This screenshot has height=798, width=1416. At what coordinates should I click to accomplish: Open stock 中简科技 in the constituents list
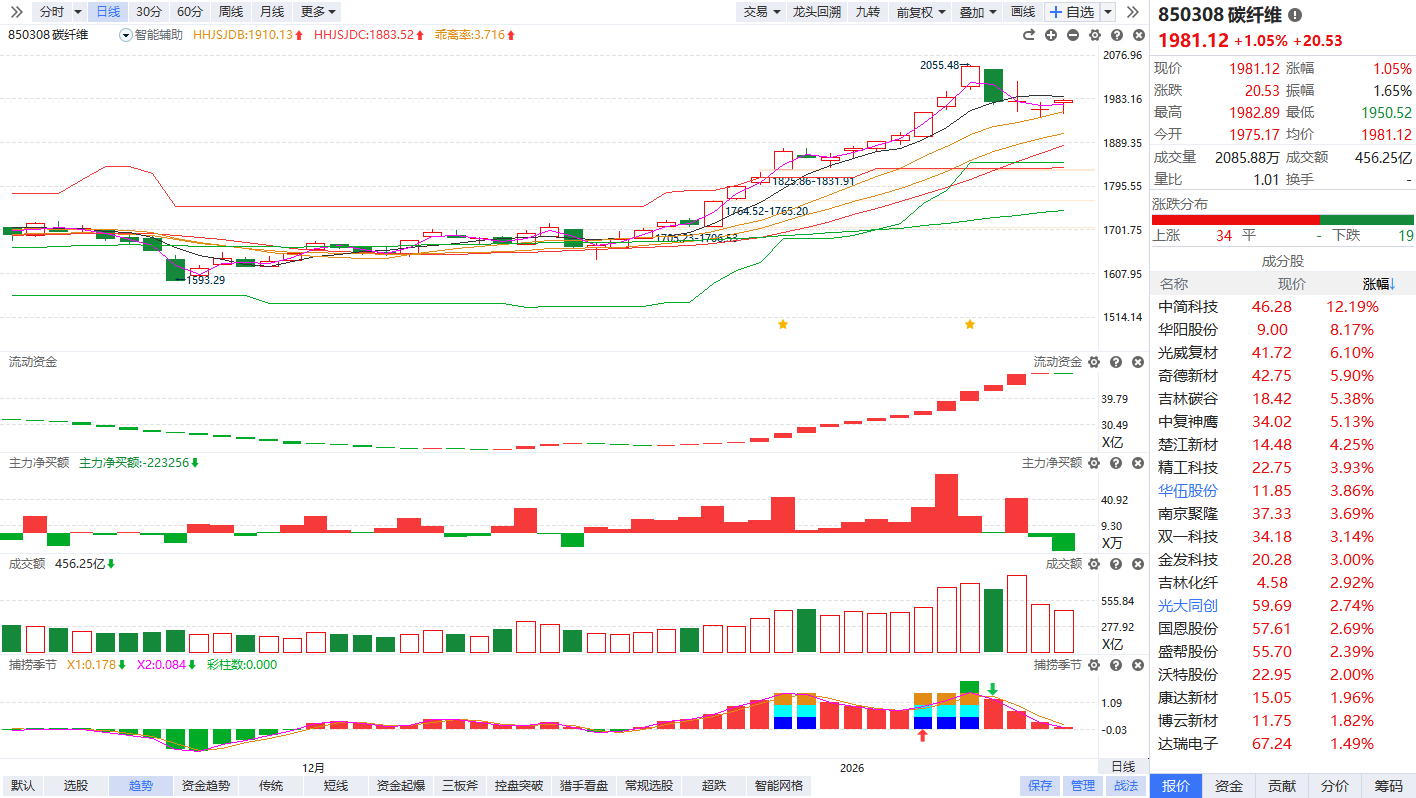(x=1188, y=307)
